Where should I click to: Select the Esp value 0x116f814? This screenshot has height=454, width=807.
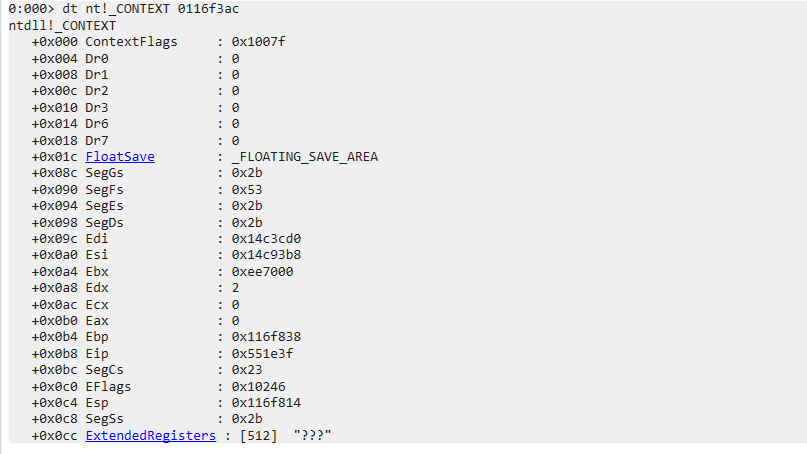tap(266, 403)
